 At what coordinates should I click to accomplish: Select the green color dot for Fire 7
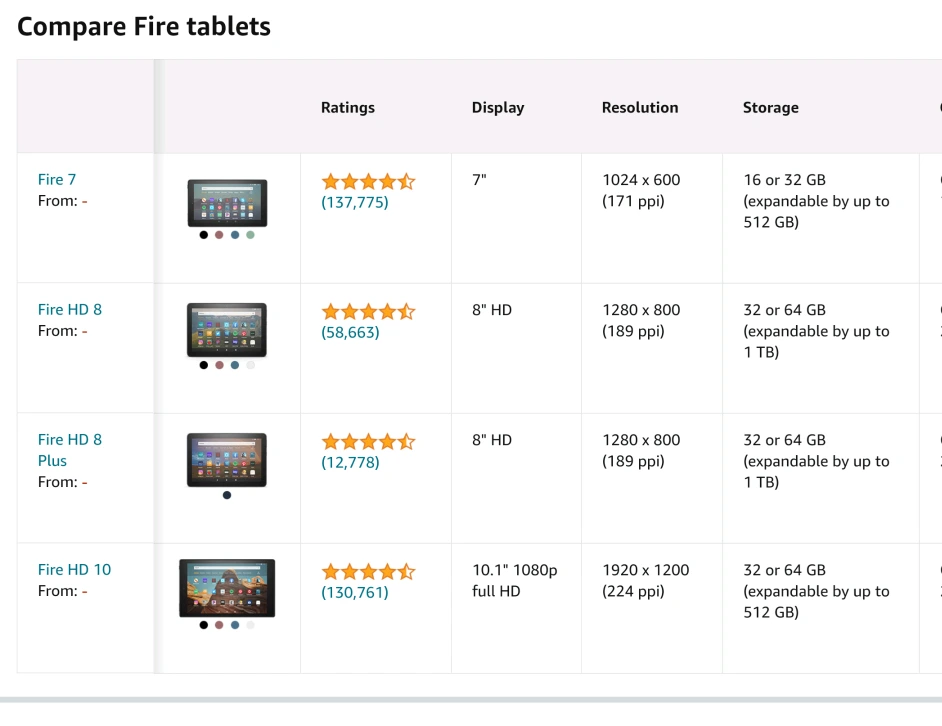tap(250, 235)
